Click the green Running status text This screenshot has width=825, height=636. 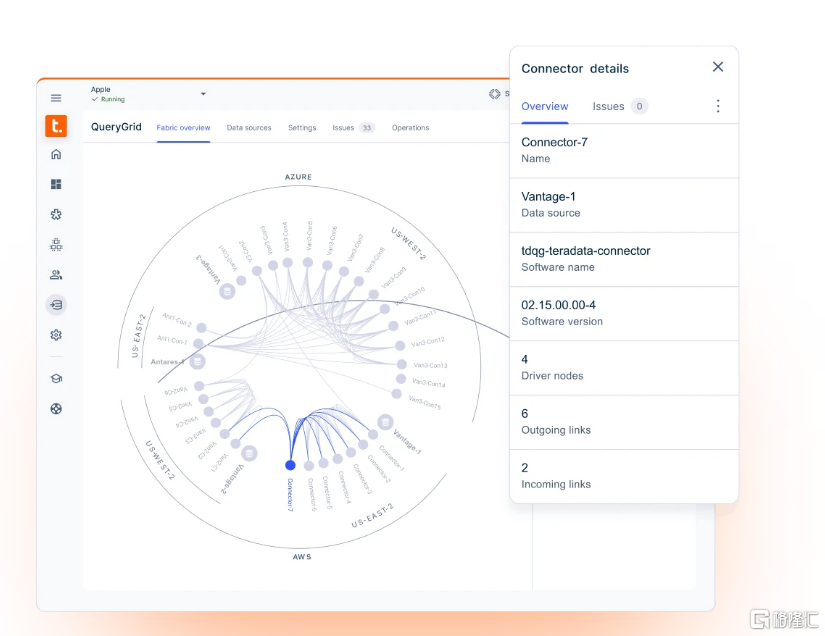pos(113,99)
